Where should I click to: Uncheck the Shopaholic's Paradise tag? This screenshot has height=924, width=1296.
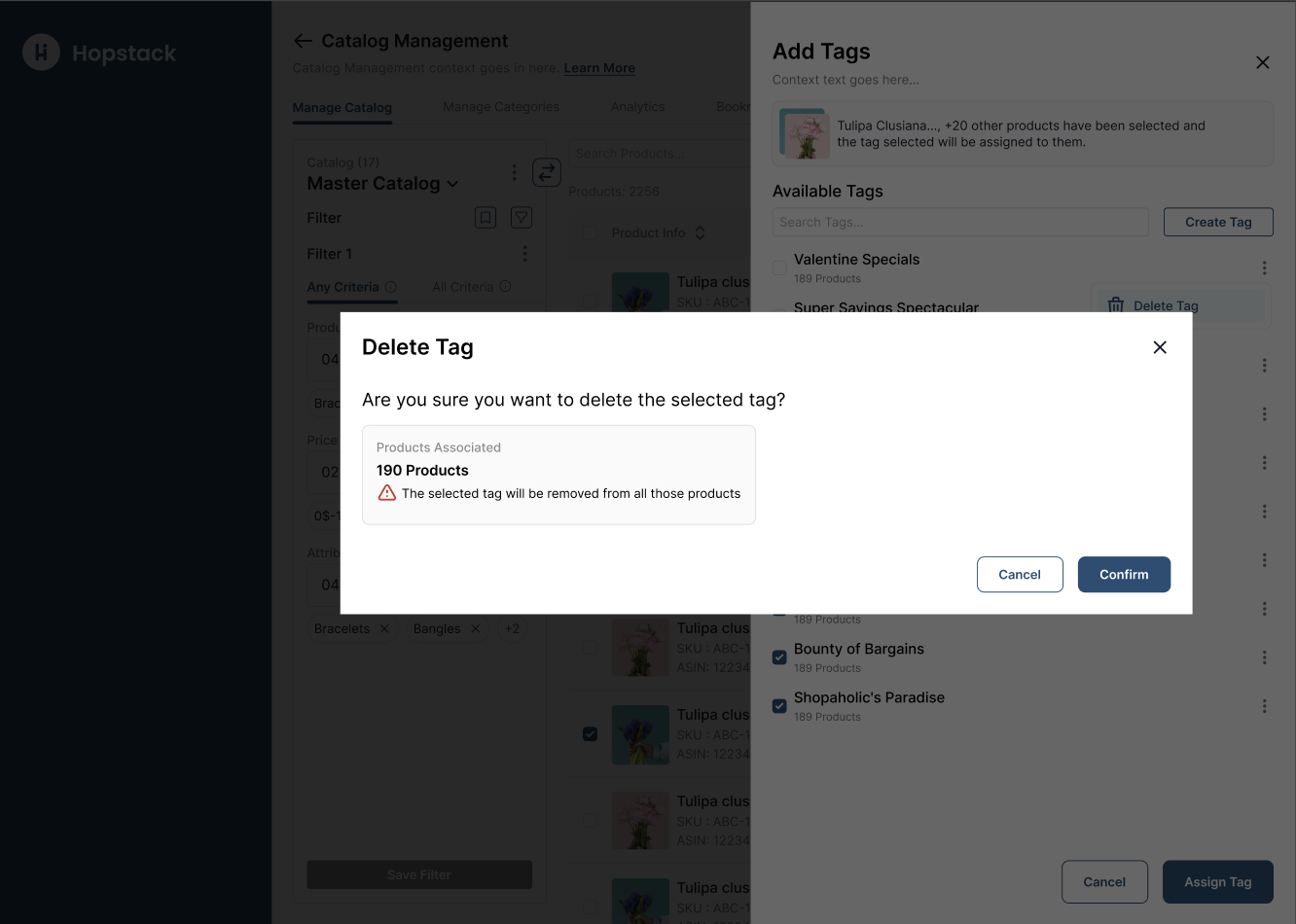(779, 706)
